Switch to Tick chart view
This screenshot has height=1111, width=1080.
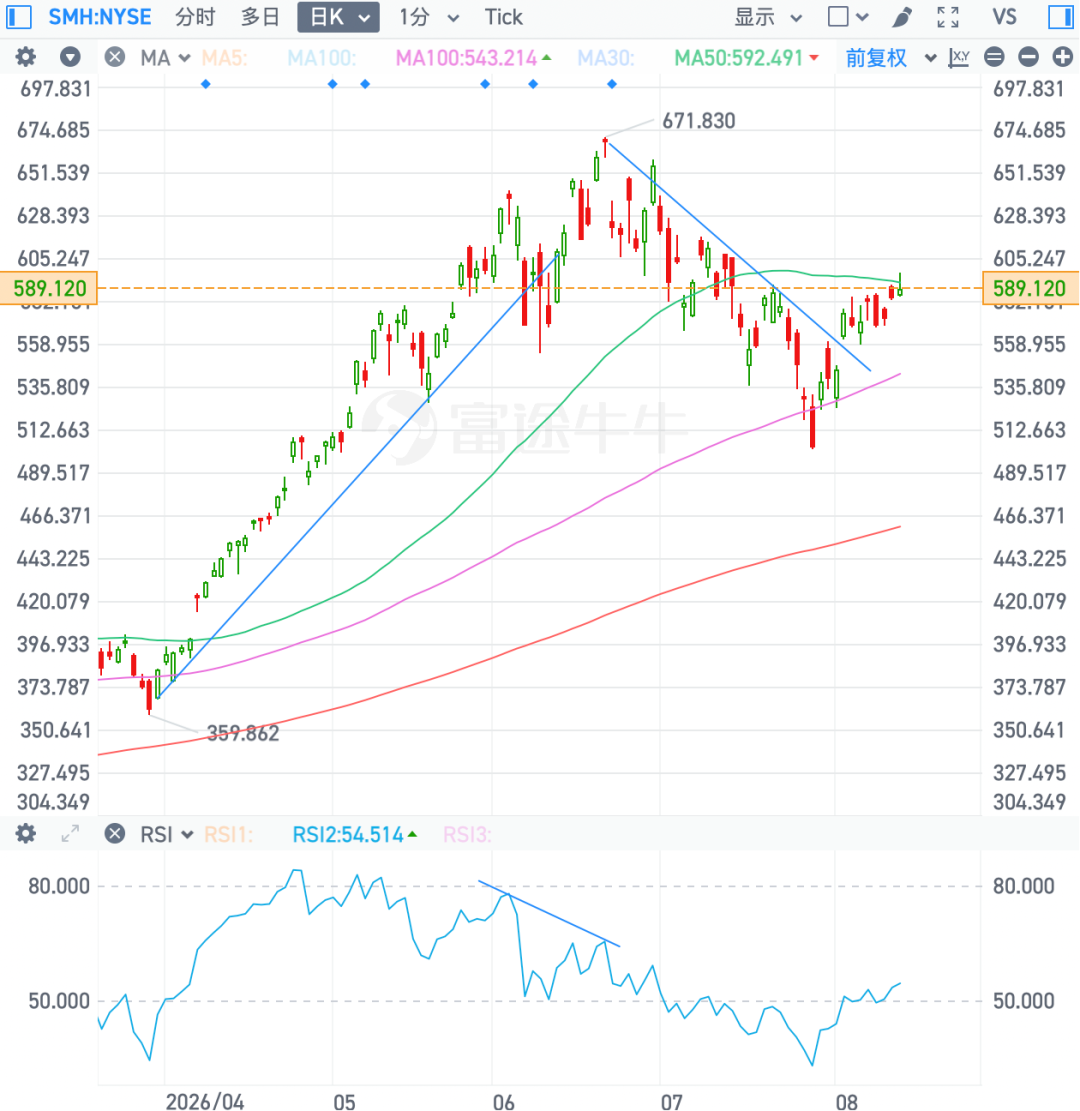coord(503,16)
